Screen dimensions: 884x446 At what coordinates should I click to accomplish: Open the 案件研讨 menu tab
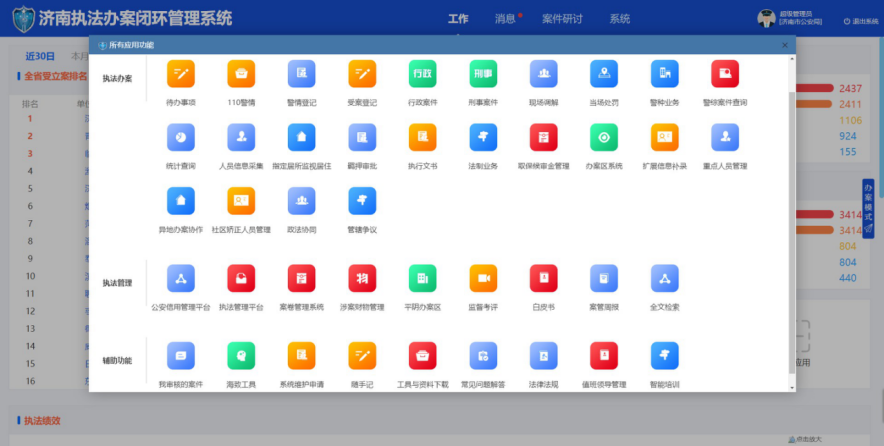coord(562,19)
